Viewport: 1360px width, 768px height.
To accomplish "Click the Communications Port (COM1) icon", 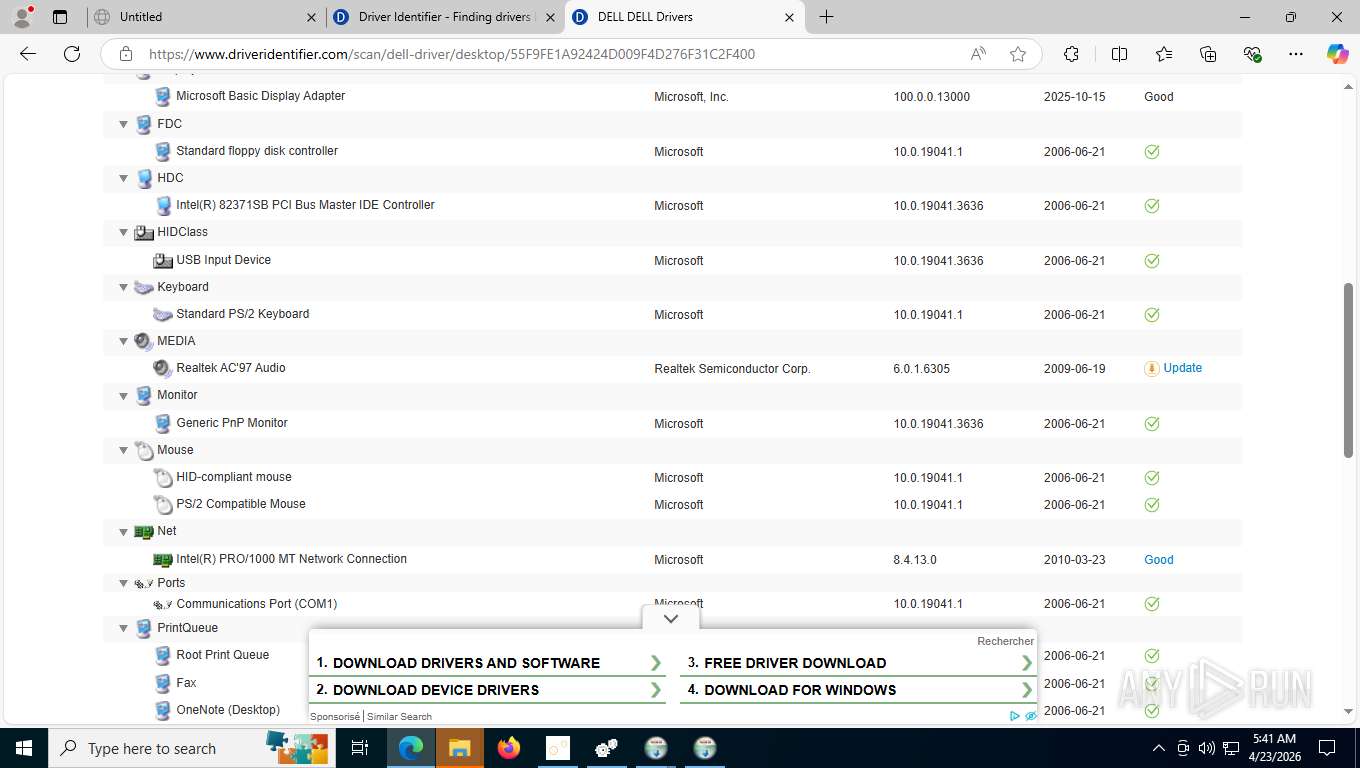I will [163, 604].
